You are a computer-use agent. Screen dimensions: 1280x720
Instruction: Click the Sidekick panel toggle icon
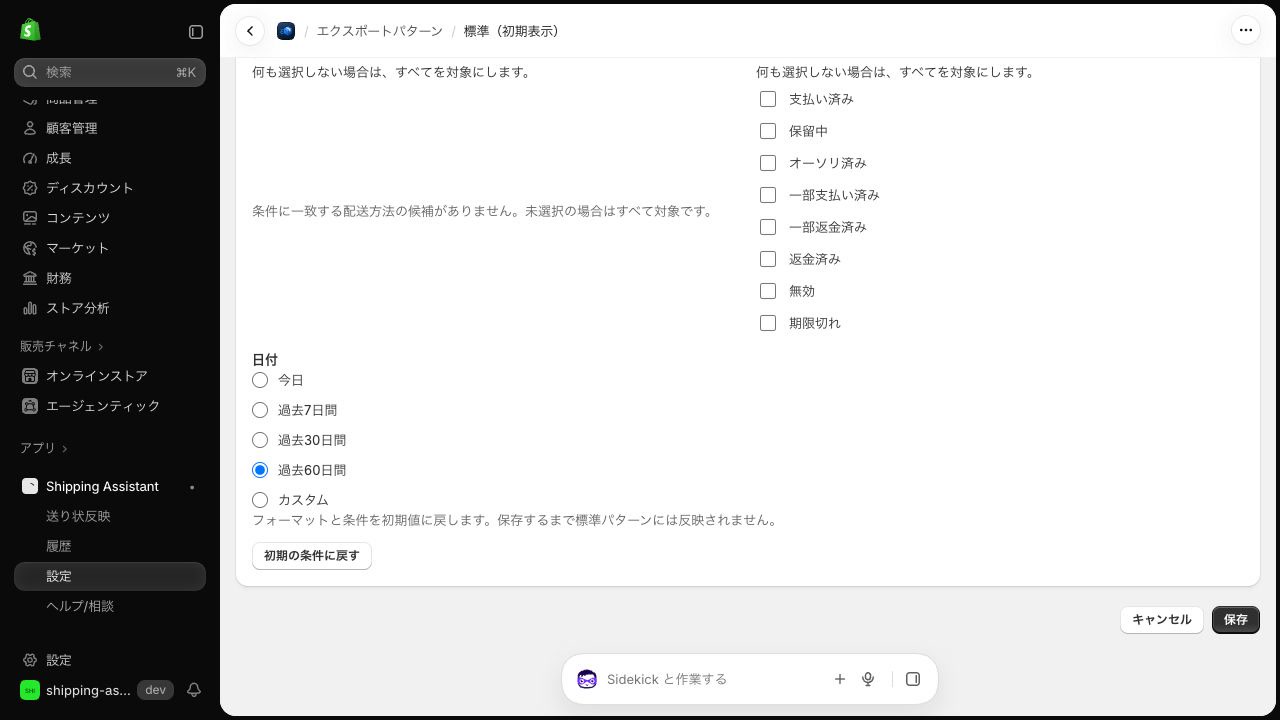pos(913,679)
